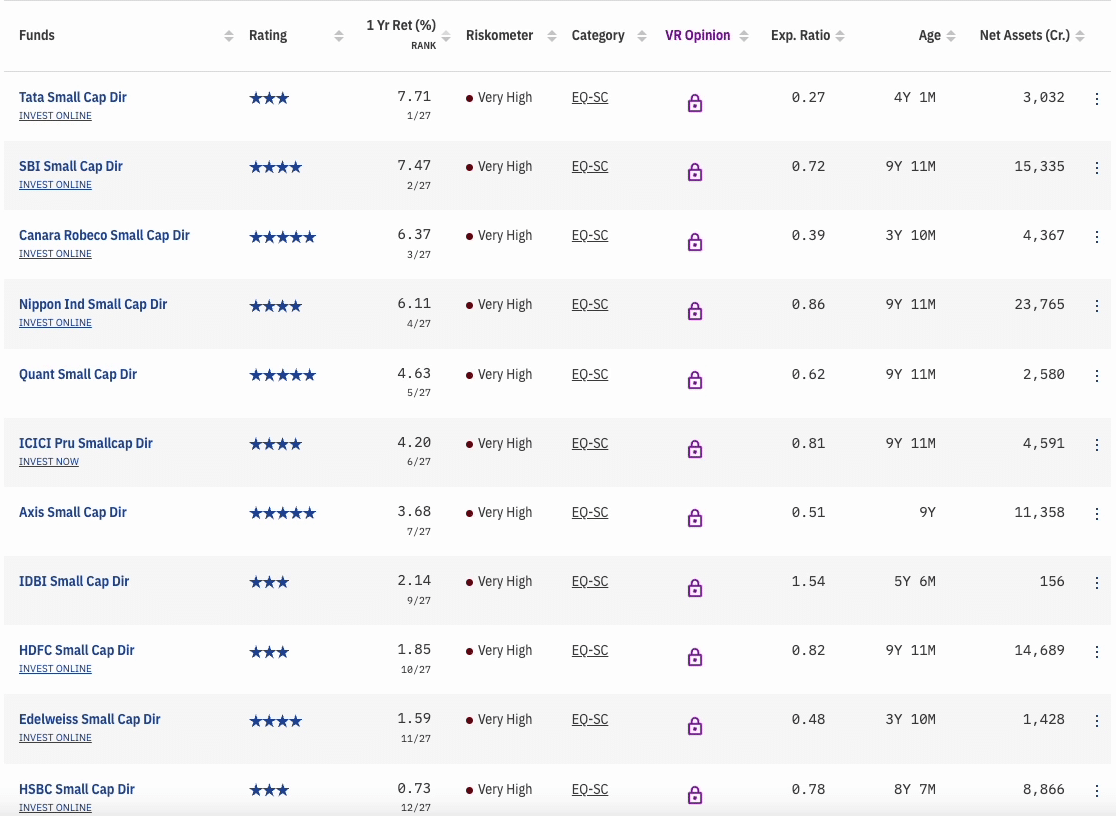Open VR Opinion lock for Axis Small Cap Dir

[695, 518]
